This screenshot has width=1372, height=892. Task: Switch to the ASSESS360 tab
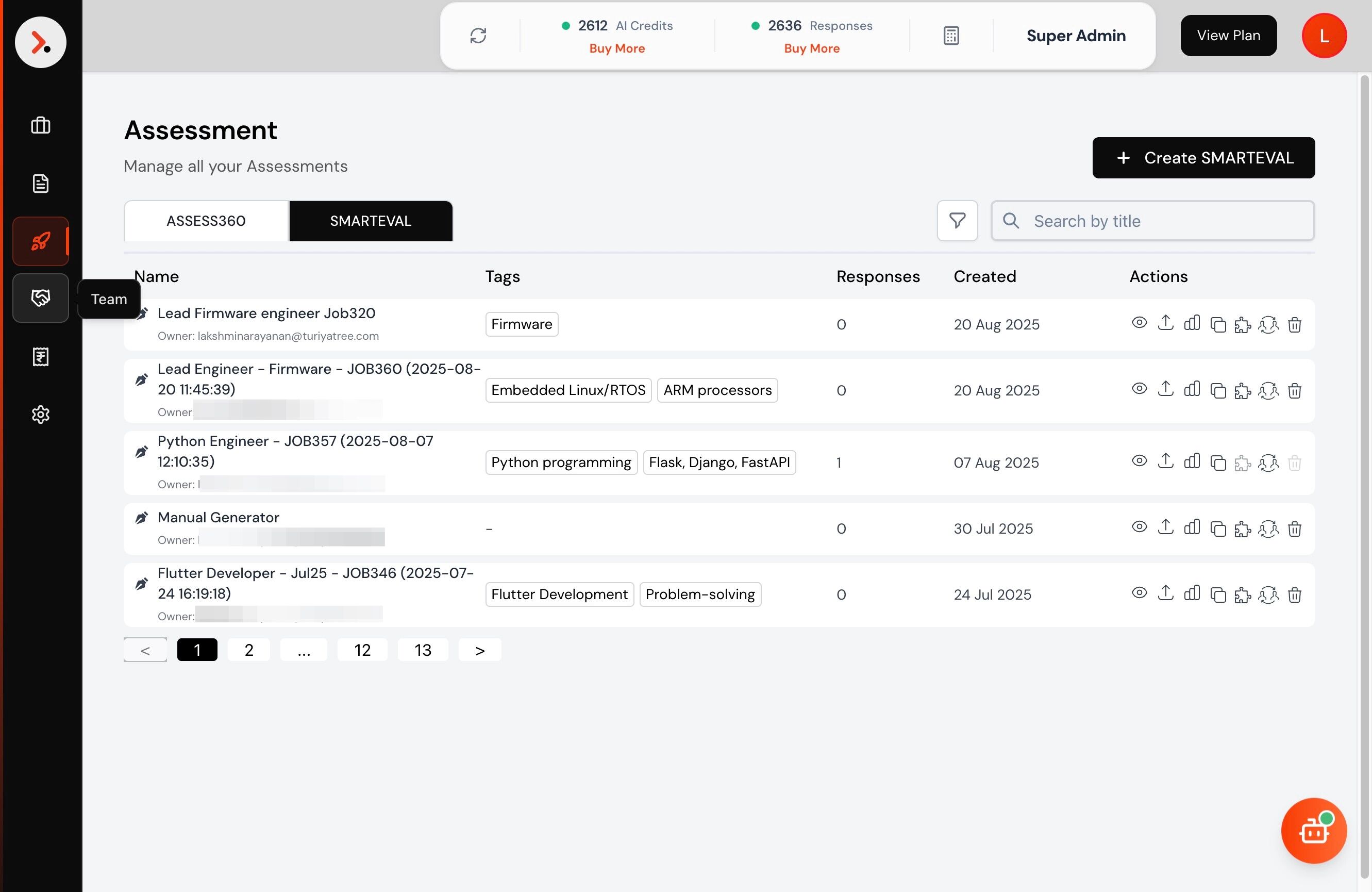coord(205,221)
